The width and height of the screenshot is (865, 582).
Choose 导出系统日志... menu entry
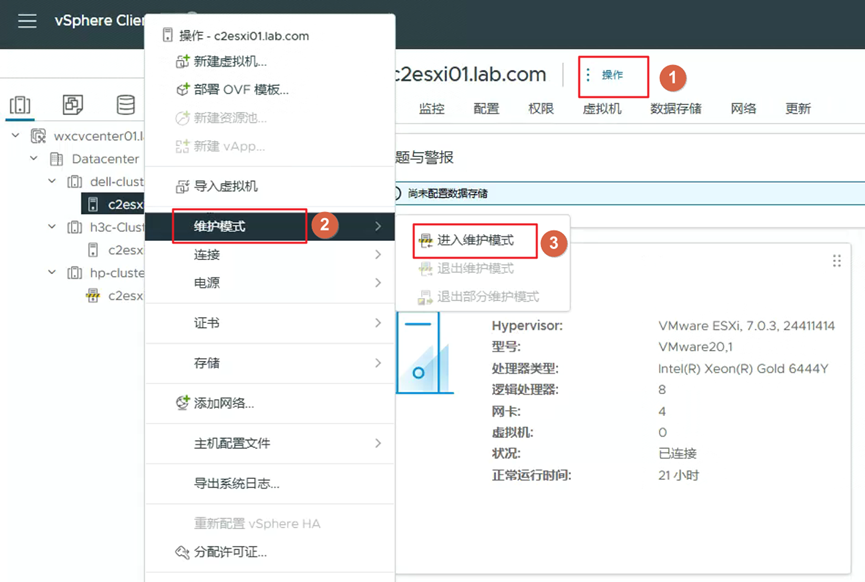[270, 483]
